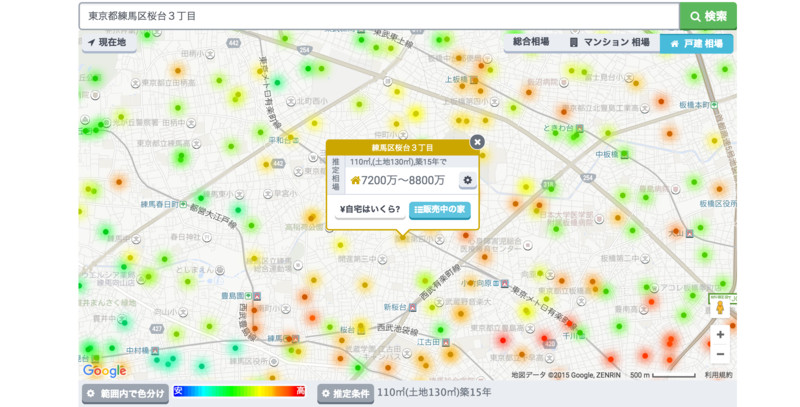Focus the address search input field
This screenshot has height=407, width=800.
(x=378, y=16)
